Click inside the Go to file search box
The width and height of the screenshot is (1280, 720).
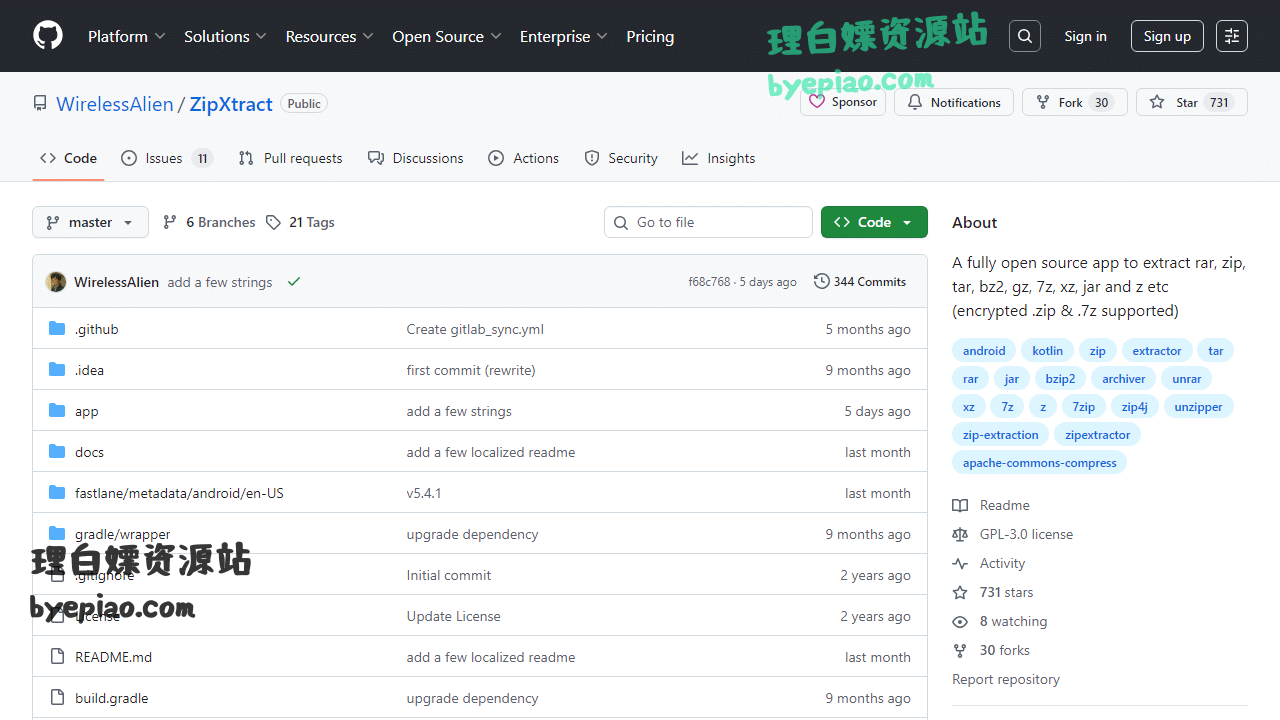tap(708, 221)
